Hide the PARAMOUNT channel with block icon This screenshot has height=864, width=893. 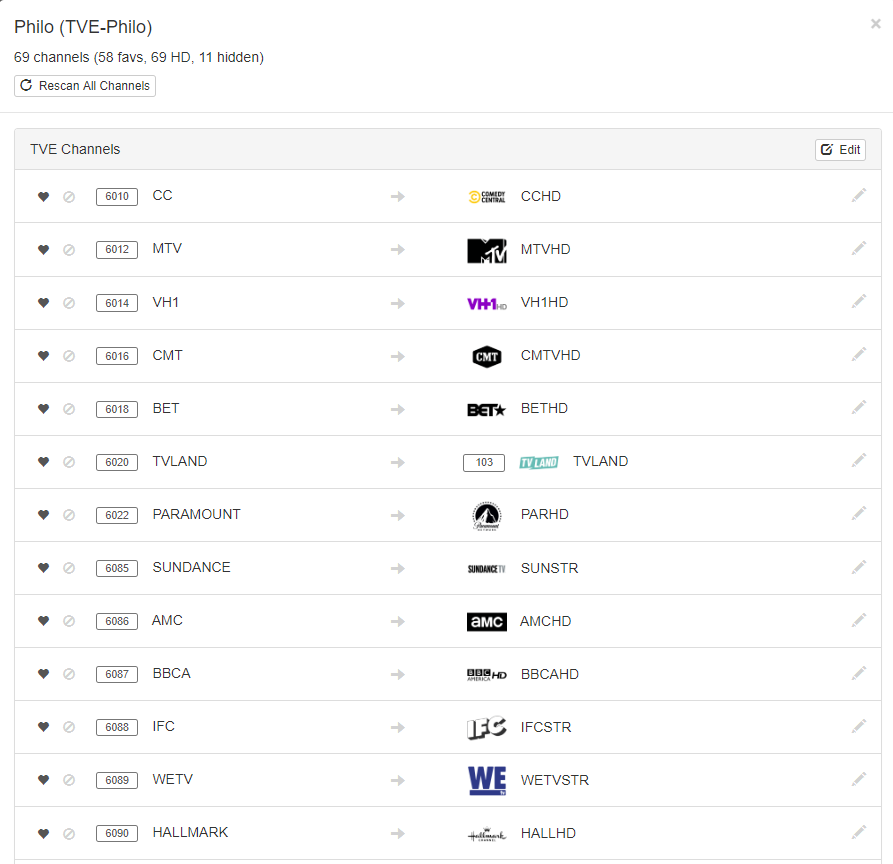(69, 515)
